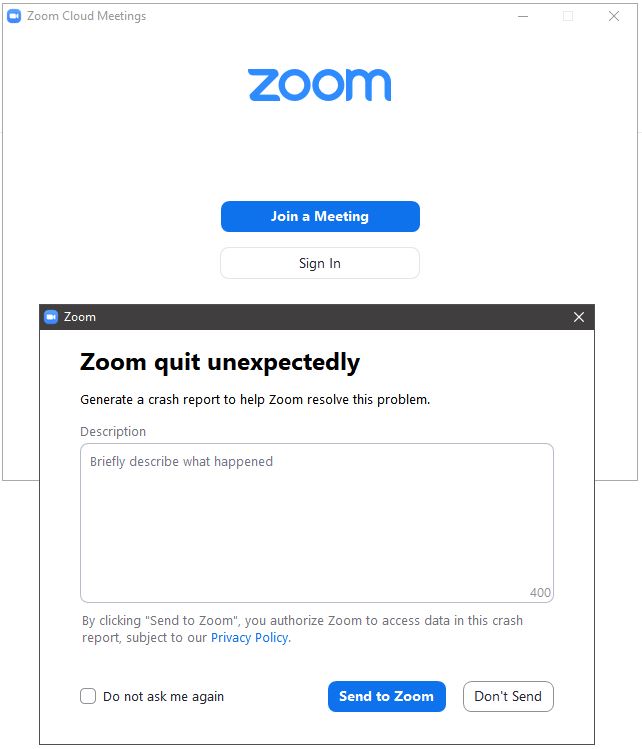Submit the crash report with Send to Zoom
The height and width of the screenshot is (749, 642).
coord(386,696)
